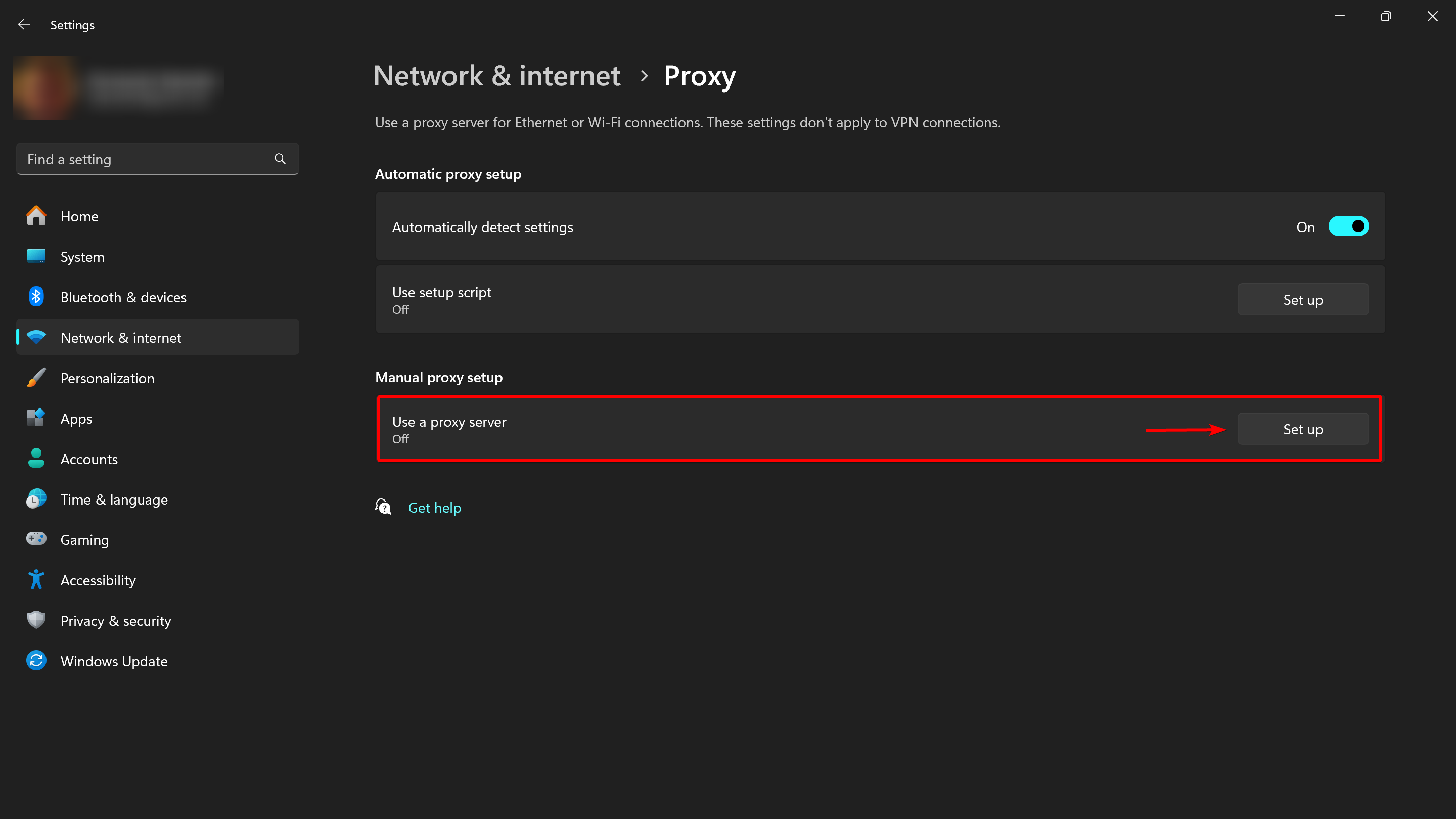Select Network & internet in sidebar

(158, 337)
